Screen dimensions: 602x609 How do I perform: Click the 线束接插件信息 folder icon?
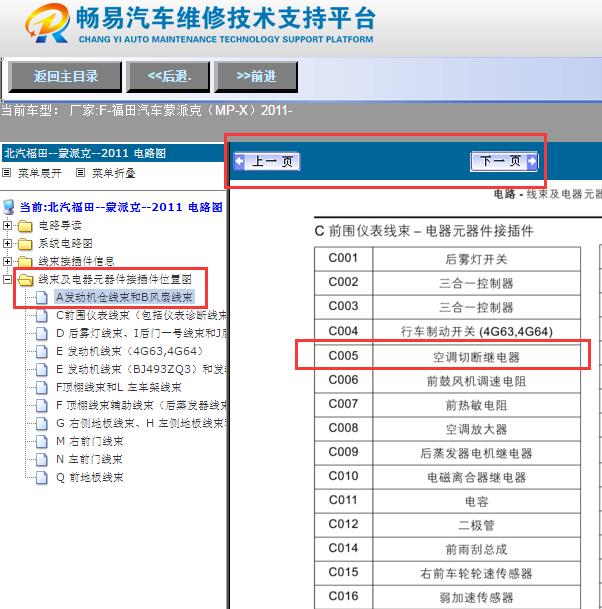click(x=25, y=261)
